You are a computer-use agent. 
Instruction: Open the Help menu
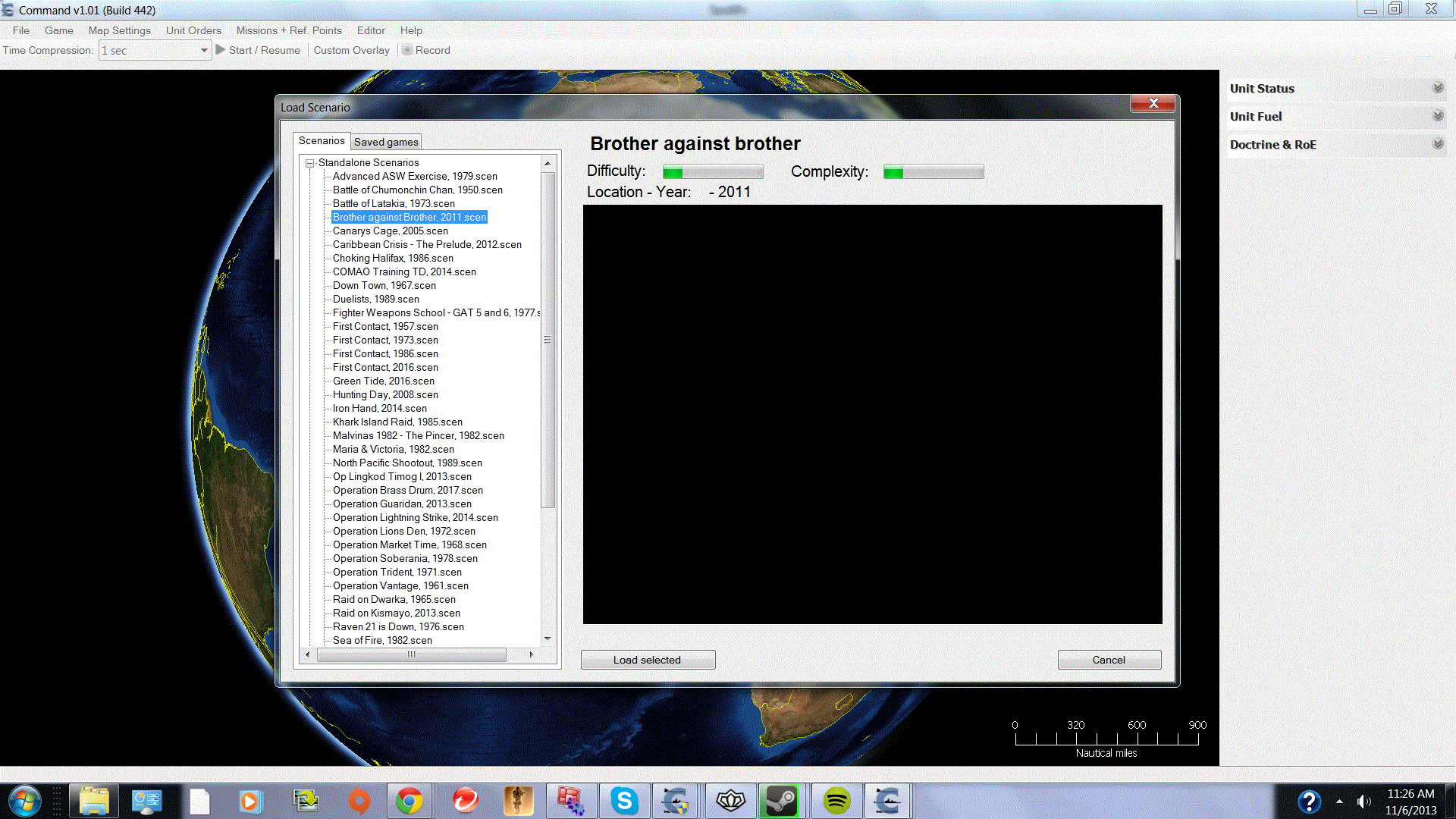pyautogui.click(x=411, y=30)
